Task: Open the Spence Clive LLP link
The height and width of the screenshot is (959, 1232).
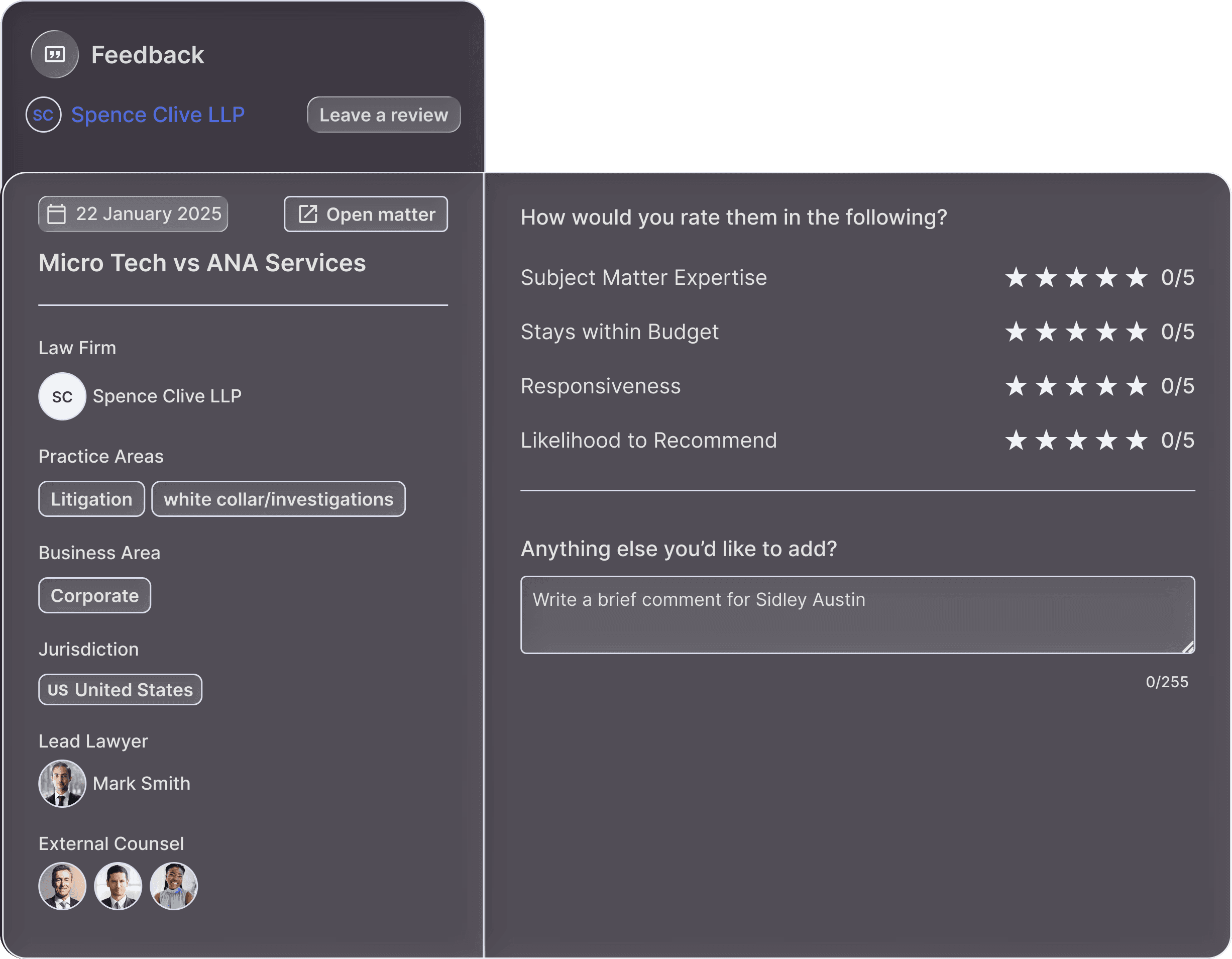Action: click(x=157, y=115)
